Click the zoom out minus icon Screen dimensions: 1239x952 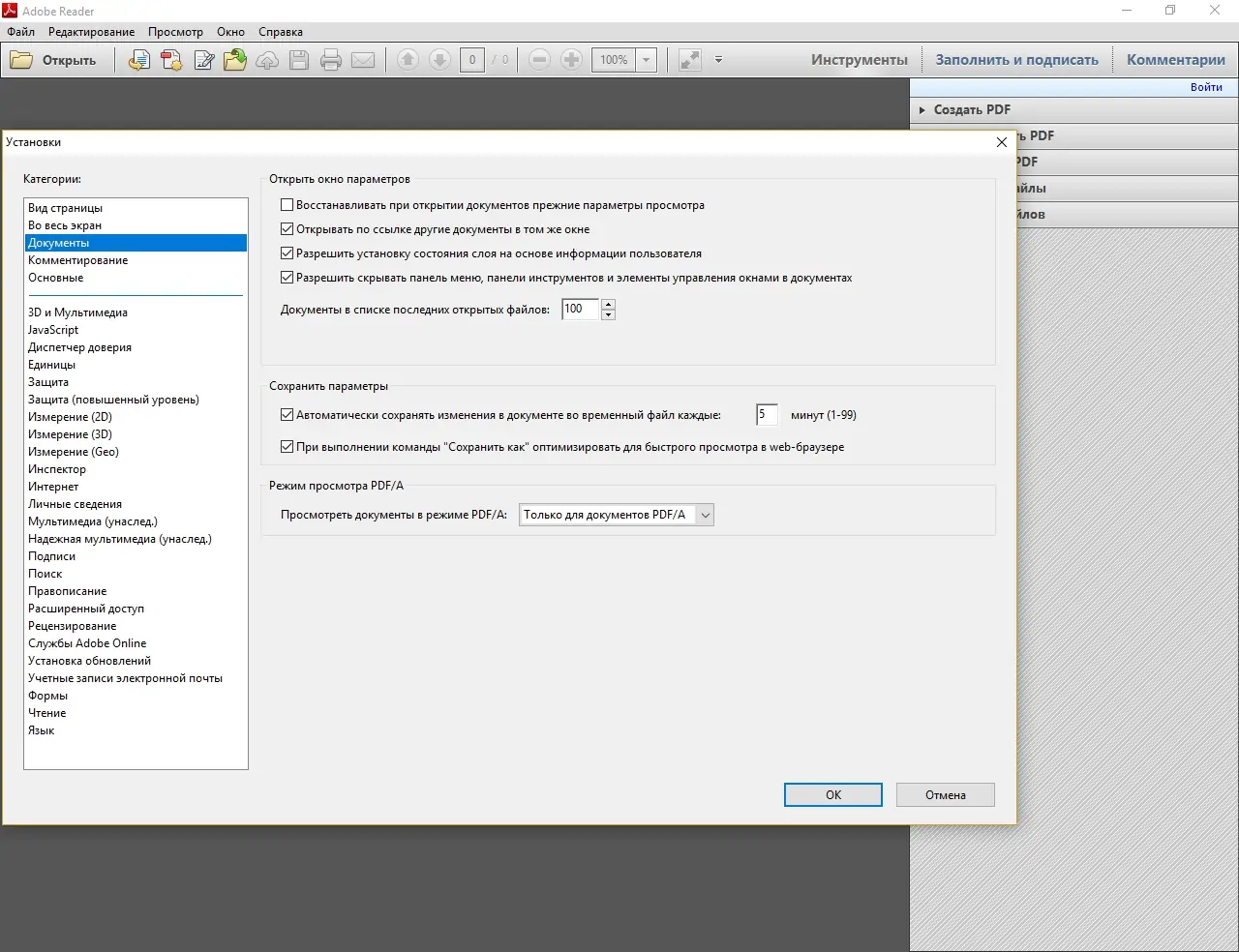pyautogui.click(x=540, y=60)
